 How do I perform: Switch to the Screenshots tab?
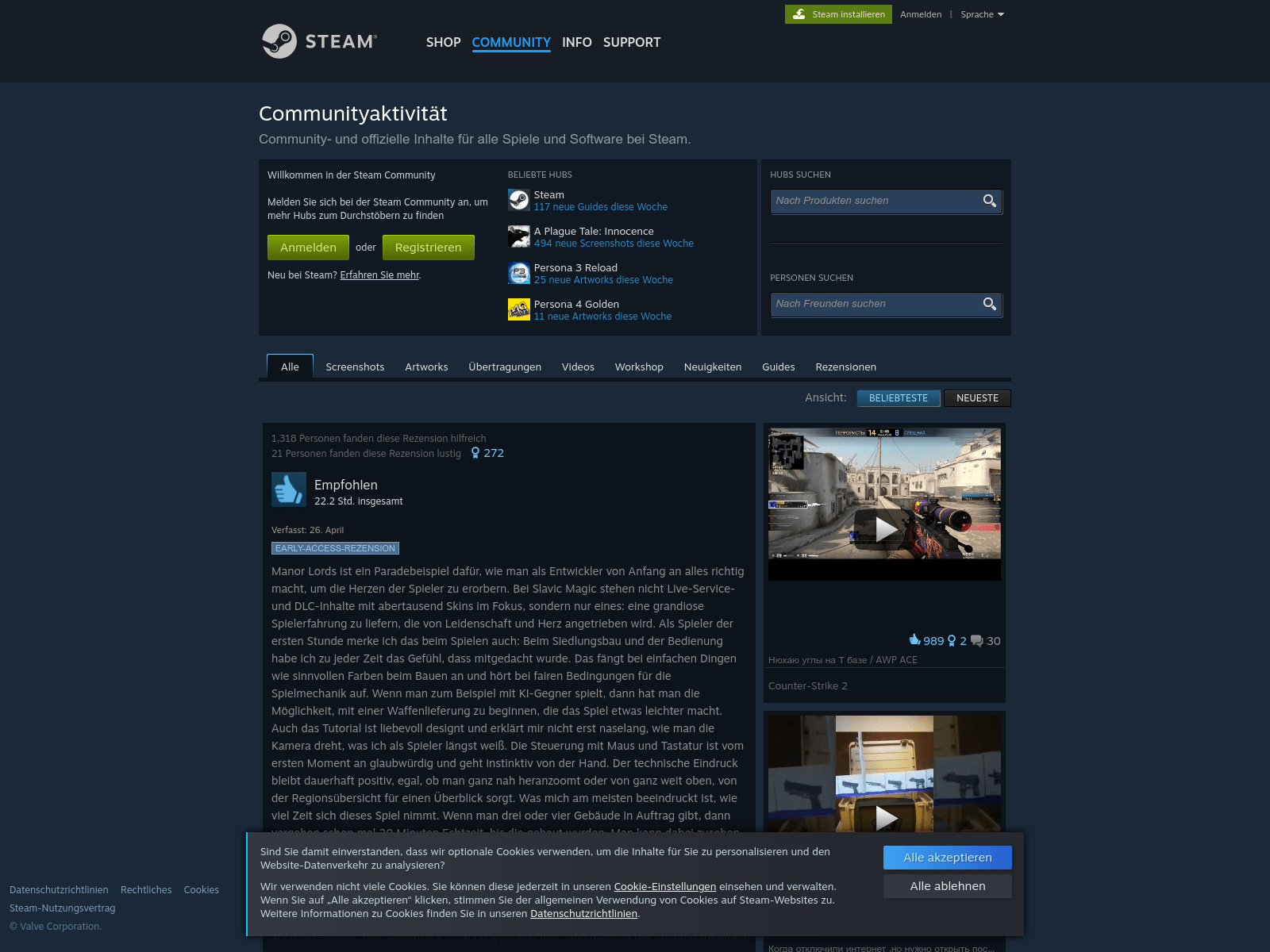(x=355, y=367)
